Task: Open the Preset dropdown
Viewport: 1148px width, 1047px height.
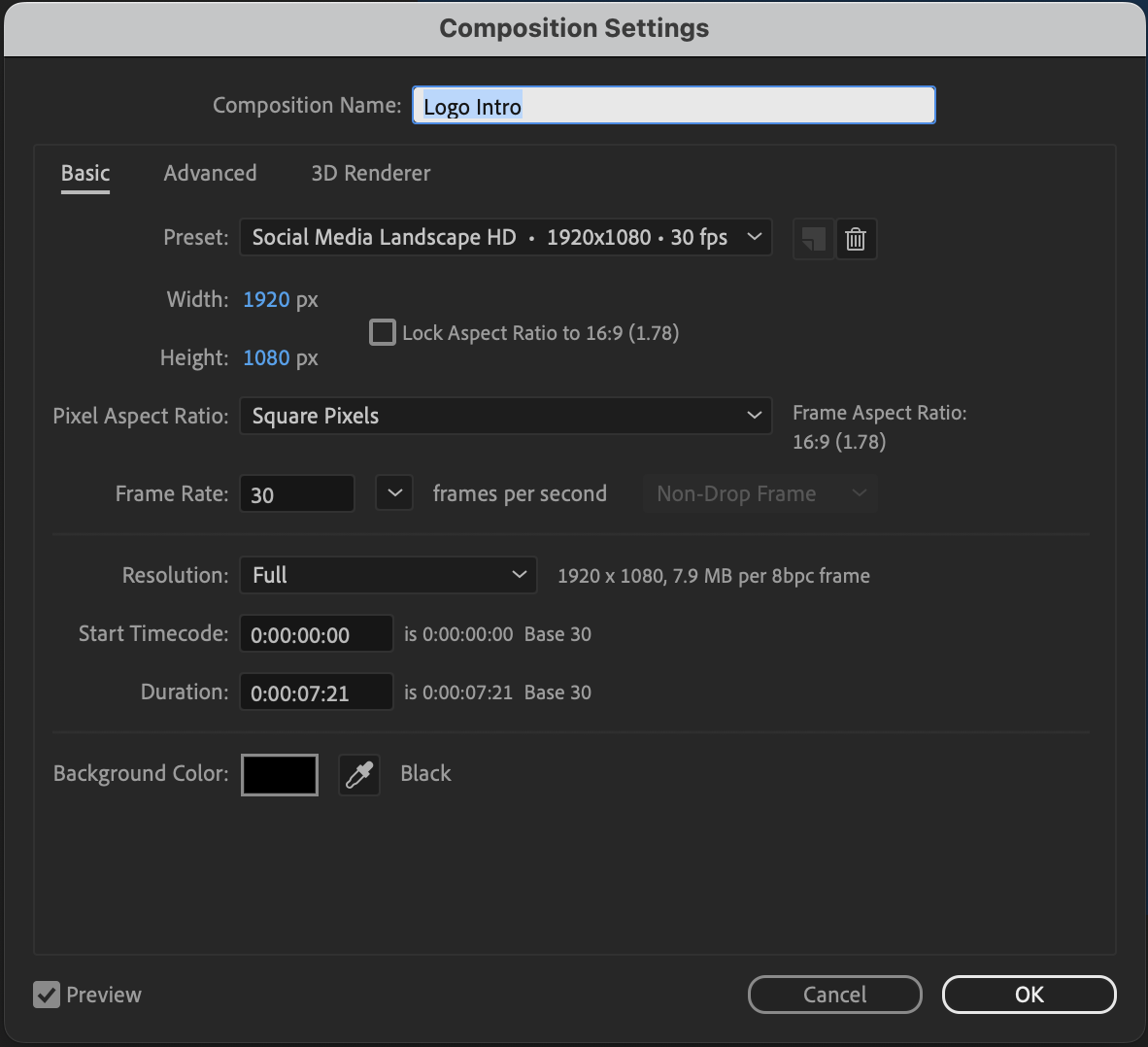Action: click(505, 238)
